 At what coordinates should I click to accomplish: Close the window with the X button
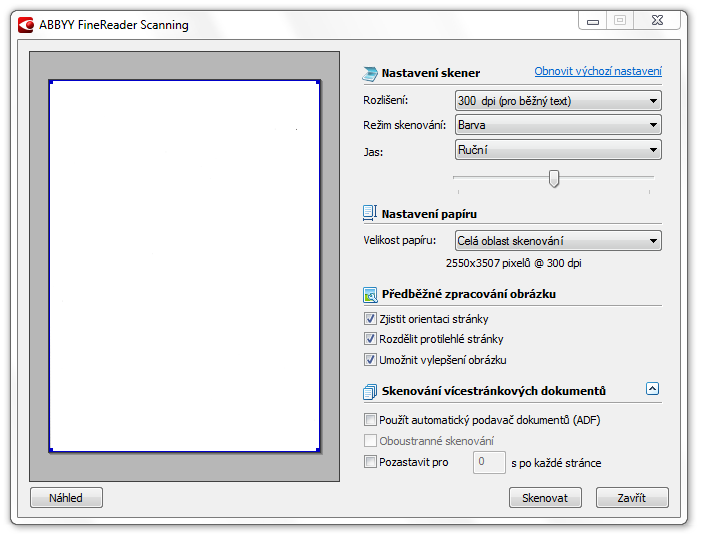click(x=657, y=21)
